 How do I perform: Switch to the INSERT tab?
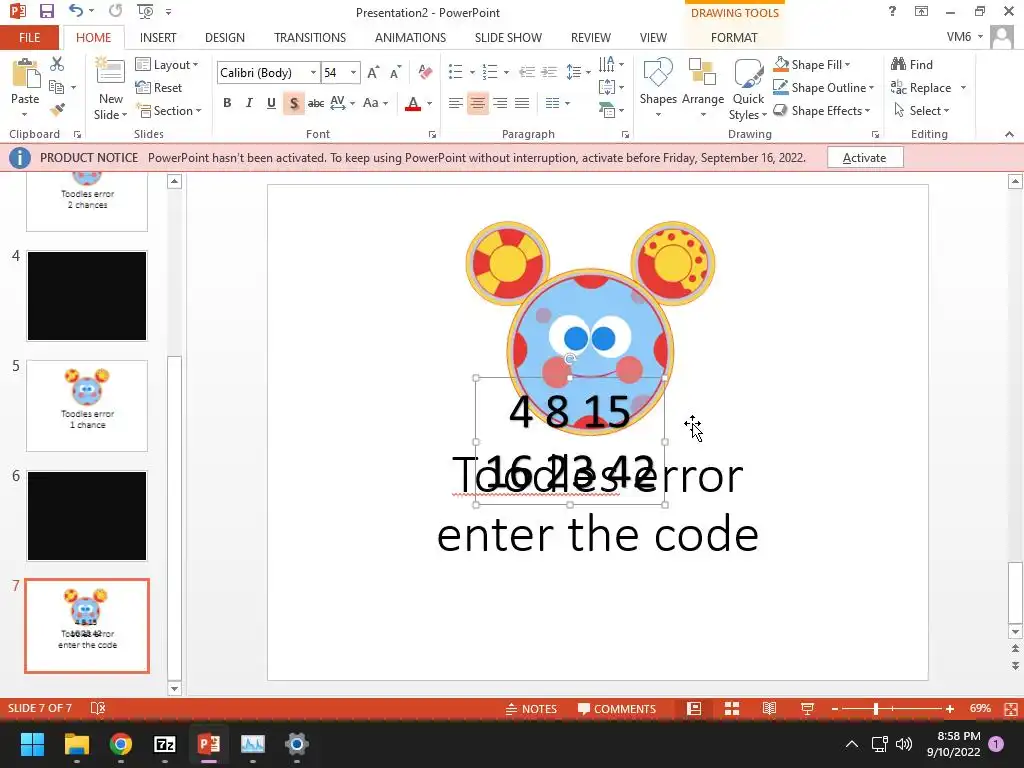tap(158, 37)
